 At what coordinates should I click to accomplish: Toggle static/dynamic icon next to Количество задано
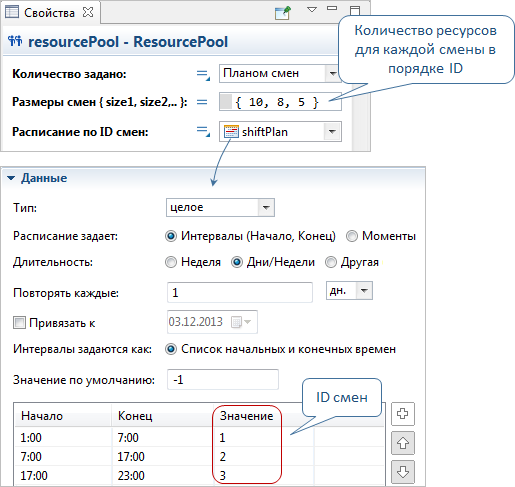tap(203, 74)
